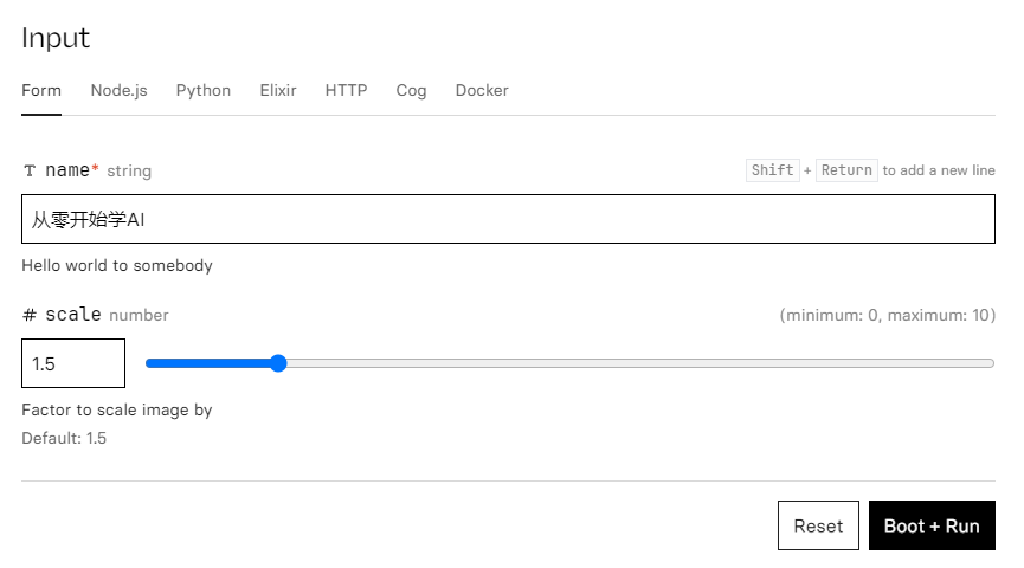This screenshot has width=1024, height=568.
Task: Click the Input section heading
Action: [x=56, y=38]
